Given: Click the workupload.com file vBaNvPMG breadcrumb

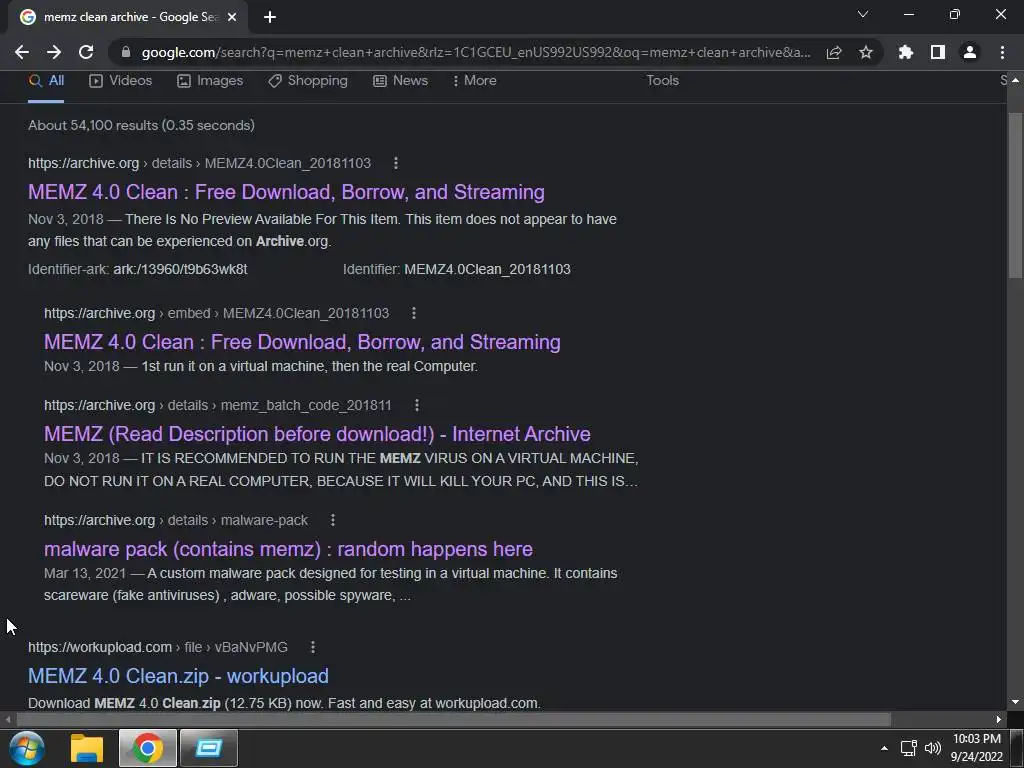Looking at the screenshot, I should 158,647.
